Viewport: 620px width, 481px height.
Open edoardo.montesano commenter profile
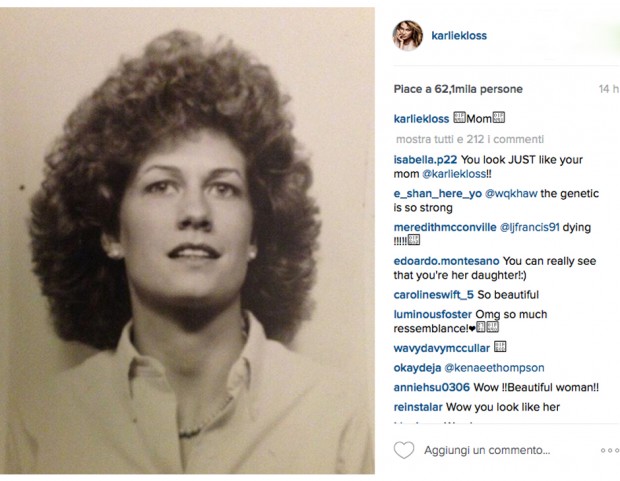click(x=446, y=261)
